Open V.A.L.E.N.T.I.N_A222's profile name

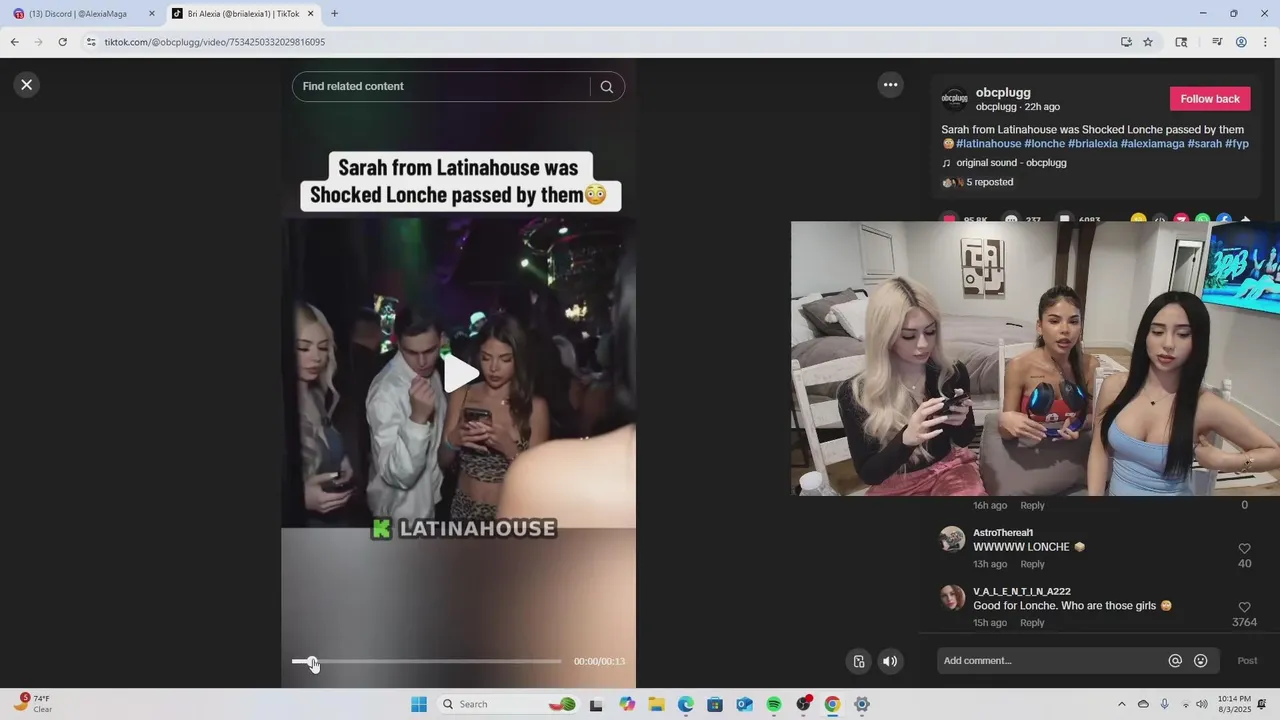pyautogui.click(x=1022, y=592)
